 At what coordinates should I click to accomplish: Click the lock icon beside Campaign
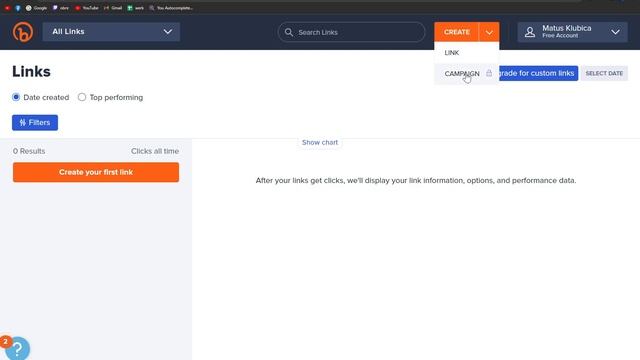click(x=489, y=73)
